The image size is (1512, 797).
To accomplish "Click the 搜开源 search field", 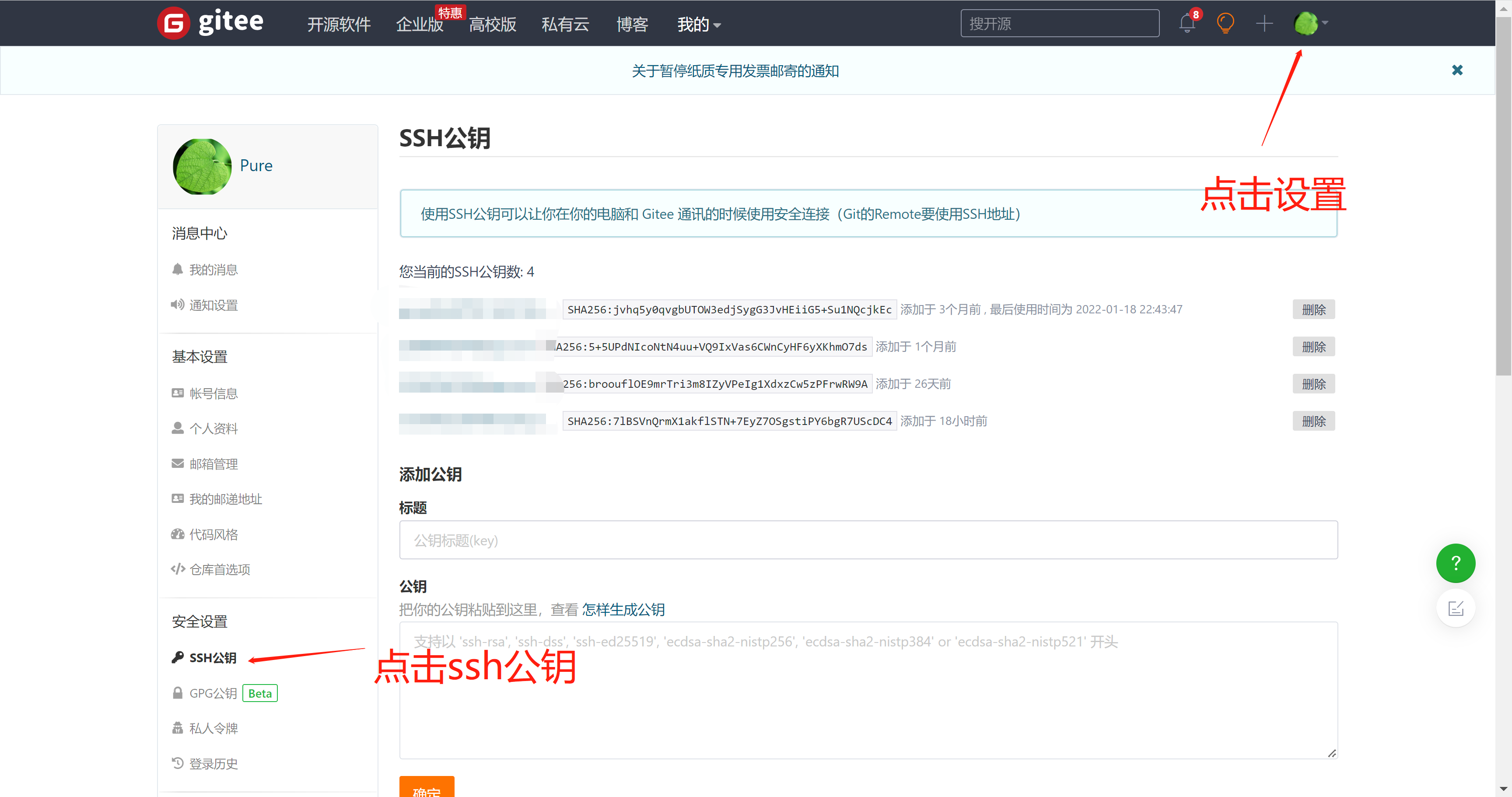I will click(x=1060, y=24).
